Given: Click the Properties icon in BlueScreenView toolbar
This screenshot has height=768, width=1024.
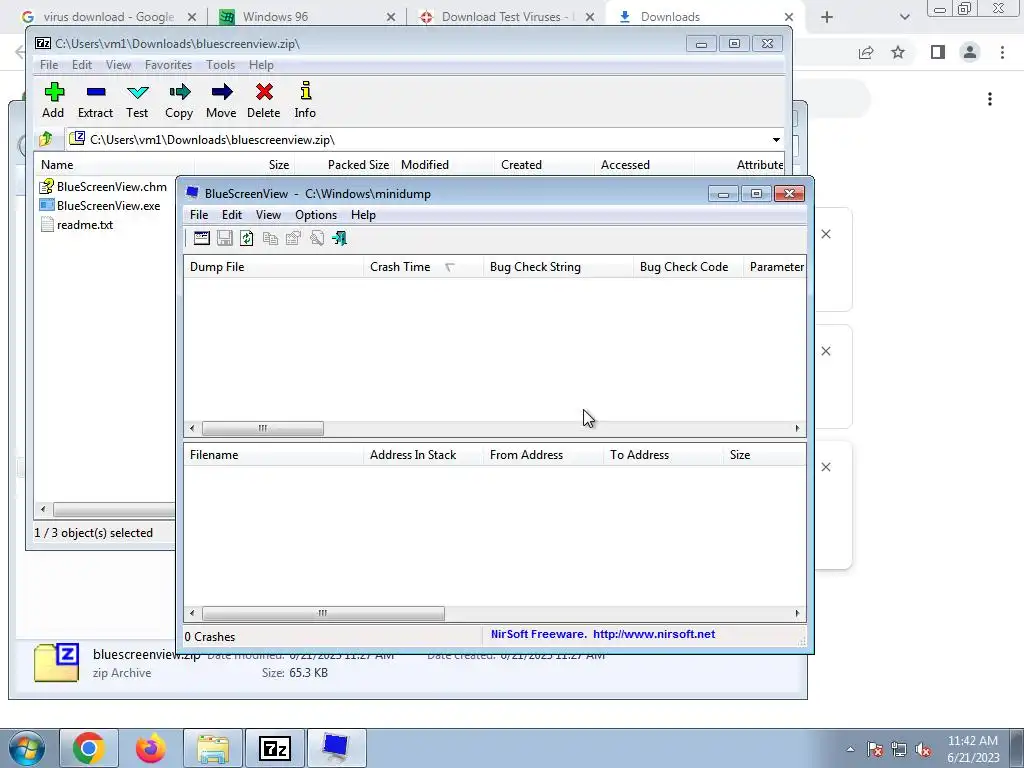Looking at the screenshot, I should pyautogui.click(x=293, y=238).
